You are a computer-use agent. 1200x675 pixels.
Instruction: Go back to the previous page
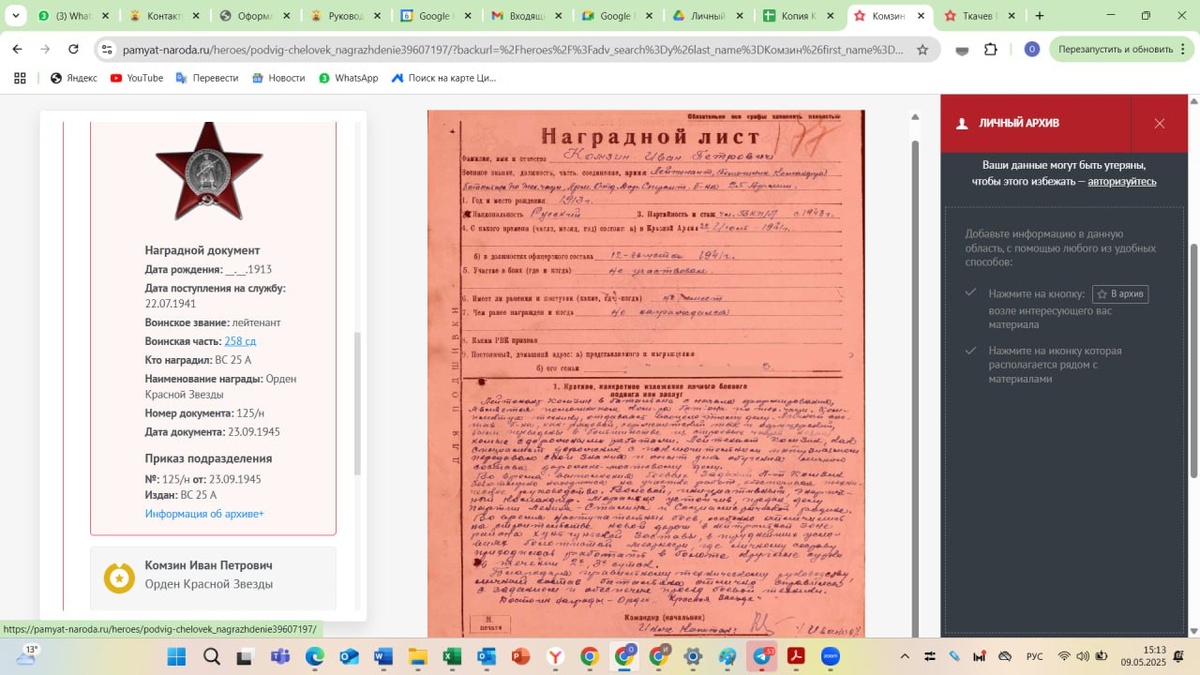coord(17,49)
